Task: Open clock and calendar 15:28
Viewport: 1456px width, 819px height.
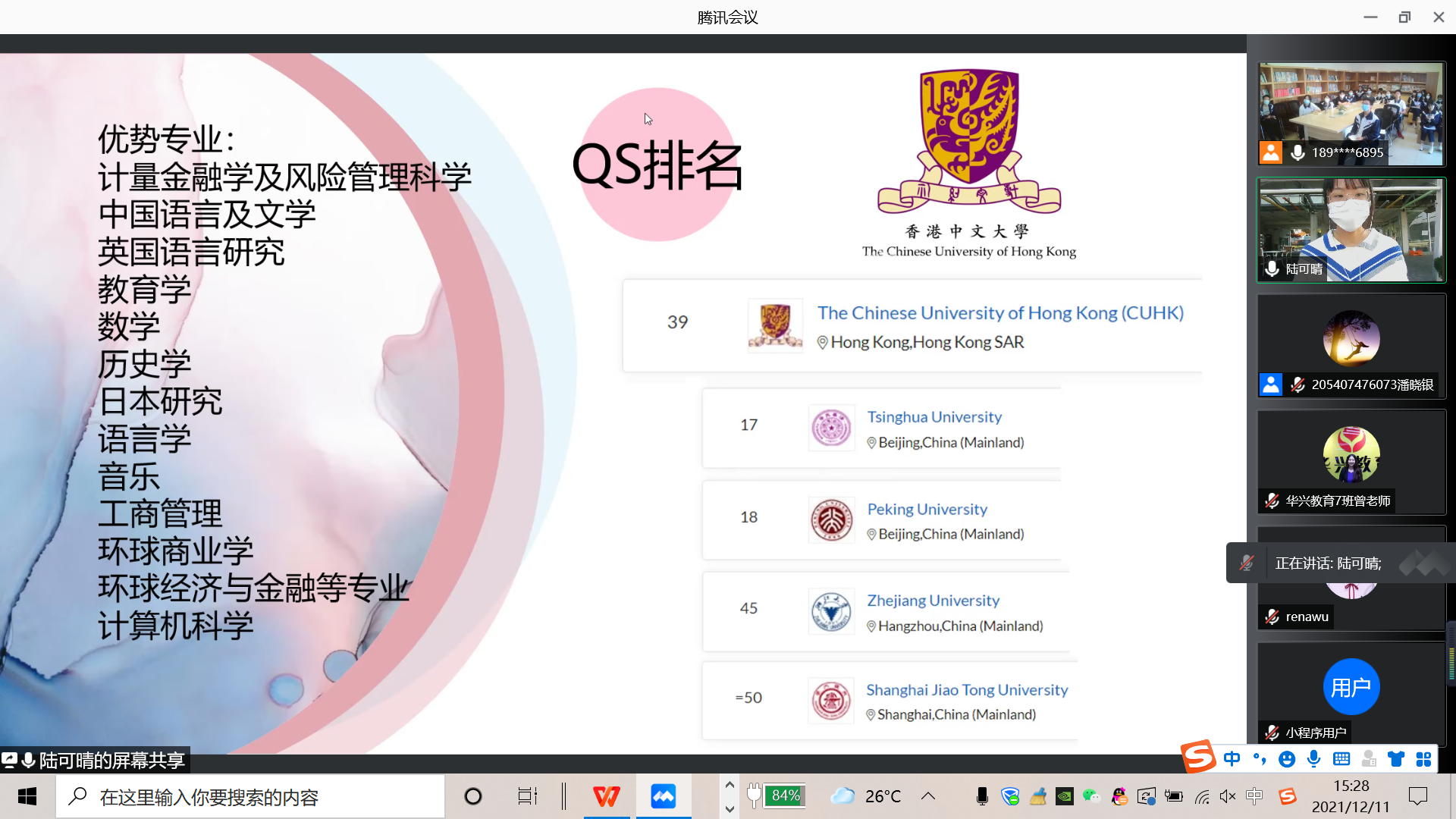Action: pyautogui.click(x=1351, y=796)
